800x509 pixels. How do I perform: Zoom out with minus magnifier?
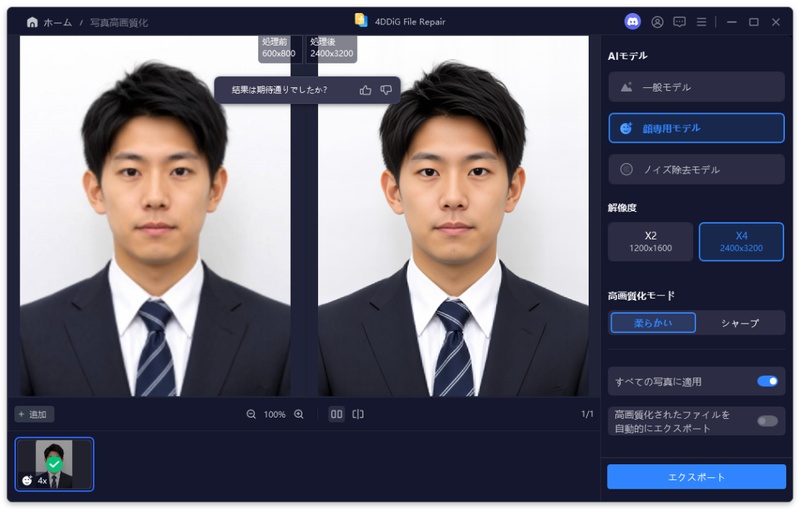(x=251, y=414)
